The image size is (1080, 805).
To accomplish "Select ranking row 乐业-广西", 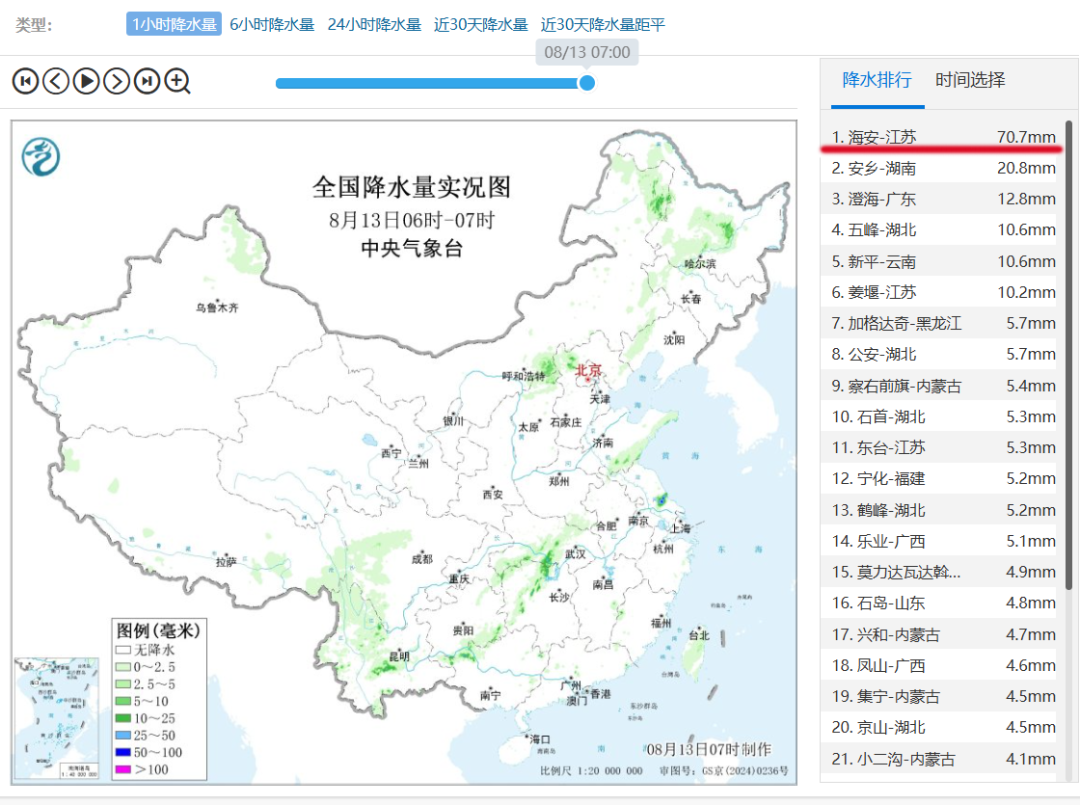I will [x=939, y=541].
